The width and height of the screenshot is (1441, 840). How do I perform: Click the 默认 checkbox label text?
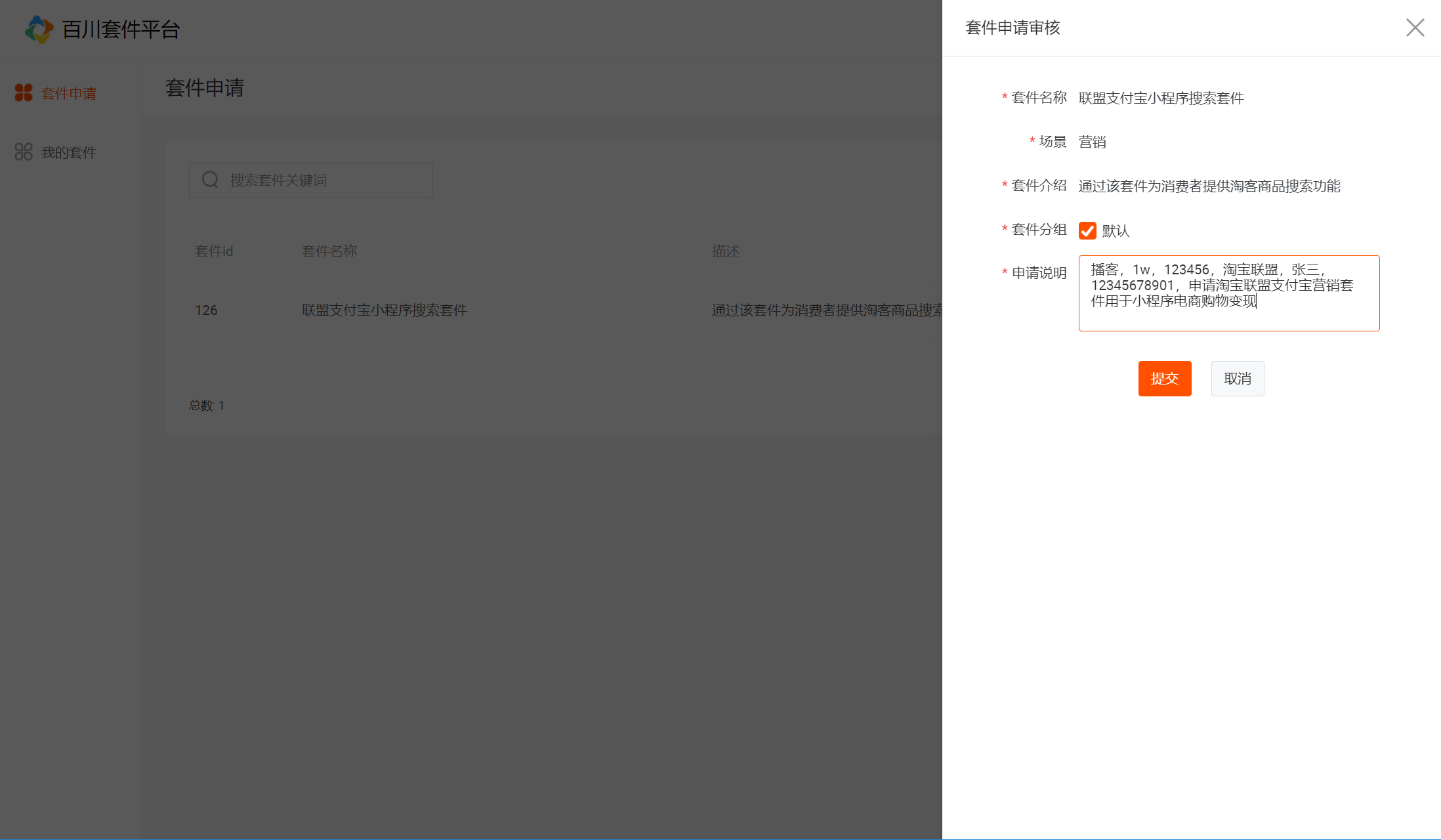[1116, 231]
